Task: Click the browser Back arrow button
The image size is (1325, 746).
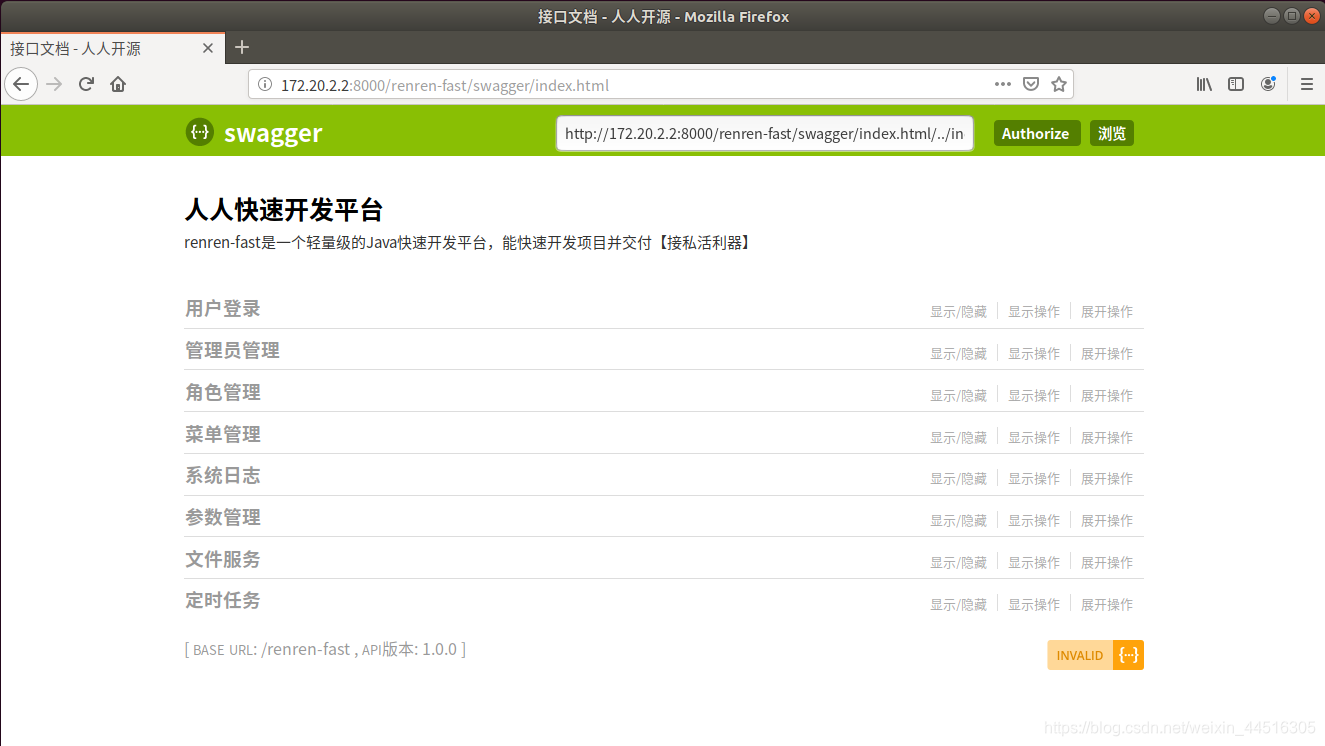Action: click(x=21, y=84)
